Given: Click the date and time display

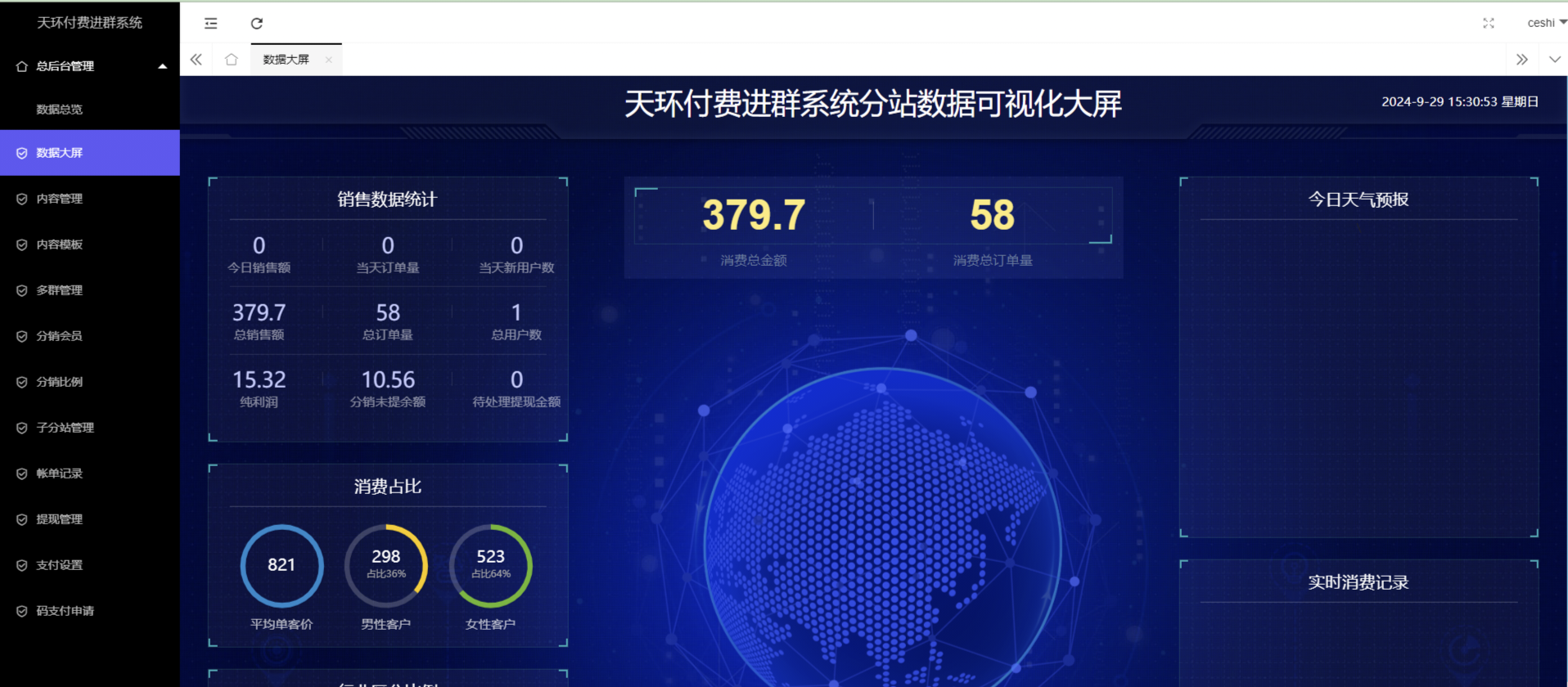Looking at the screenshot, I should tap(1460, 101).
